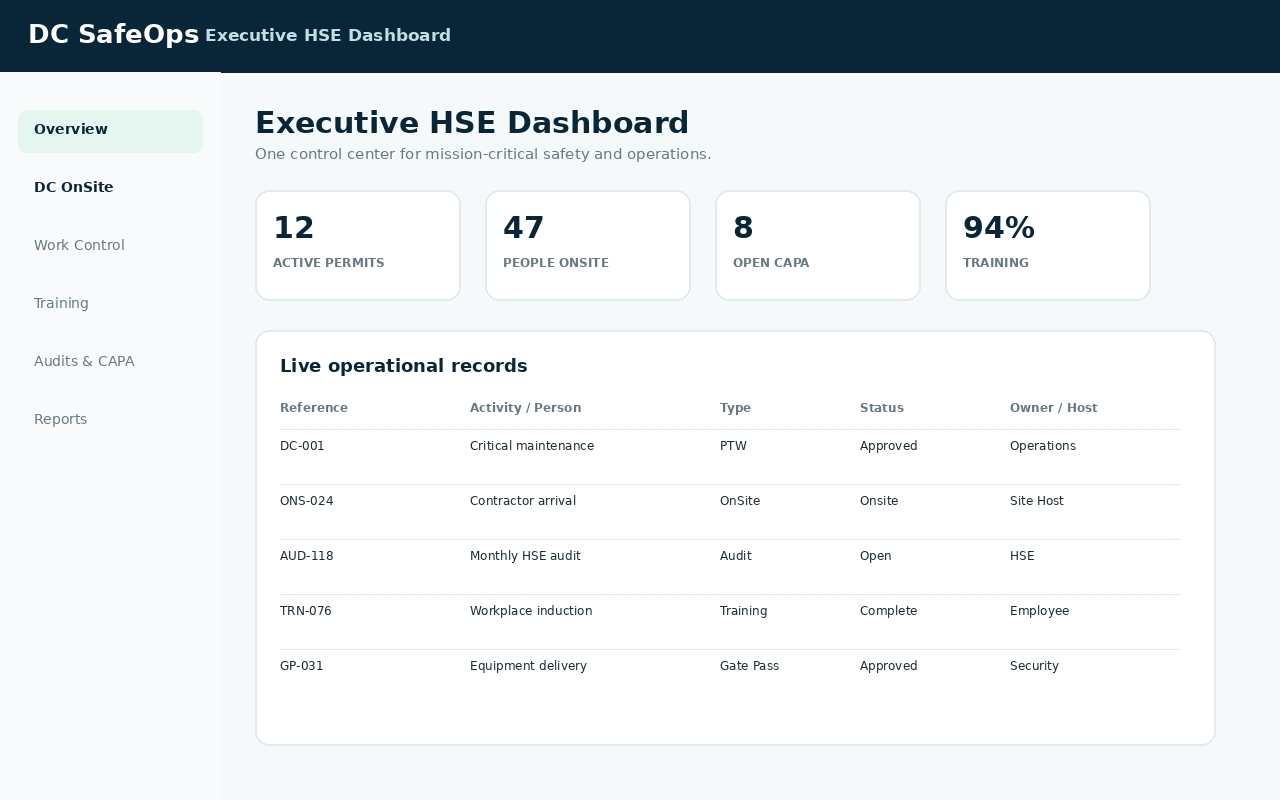
Task: Click the Workplace induction activity
Action: tap(531, 611)
